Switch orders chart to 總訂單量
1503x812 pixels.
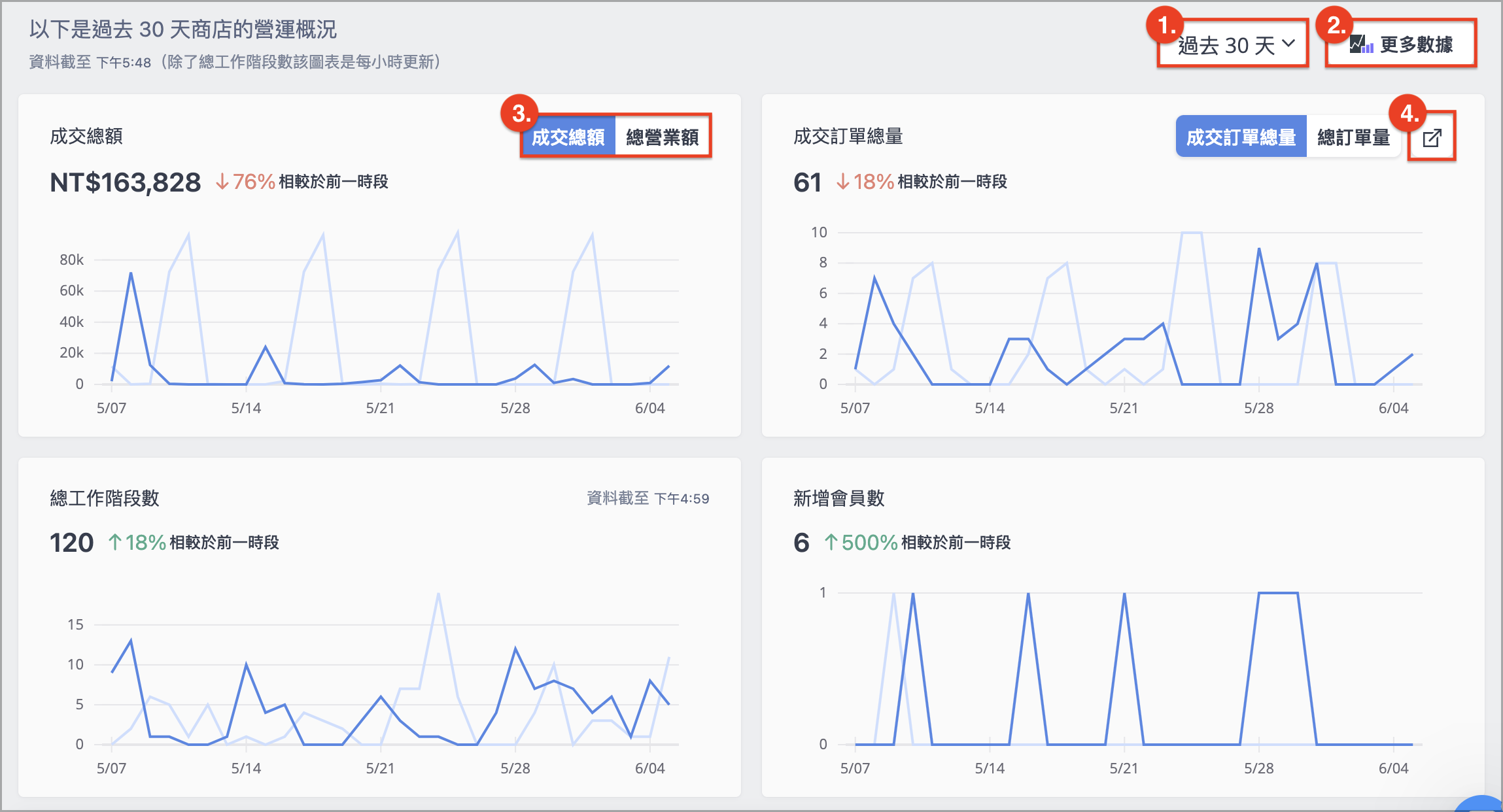tap(1353, 137)
